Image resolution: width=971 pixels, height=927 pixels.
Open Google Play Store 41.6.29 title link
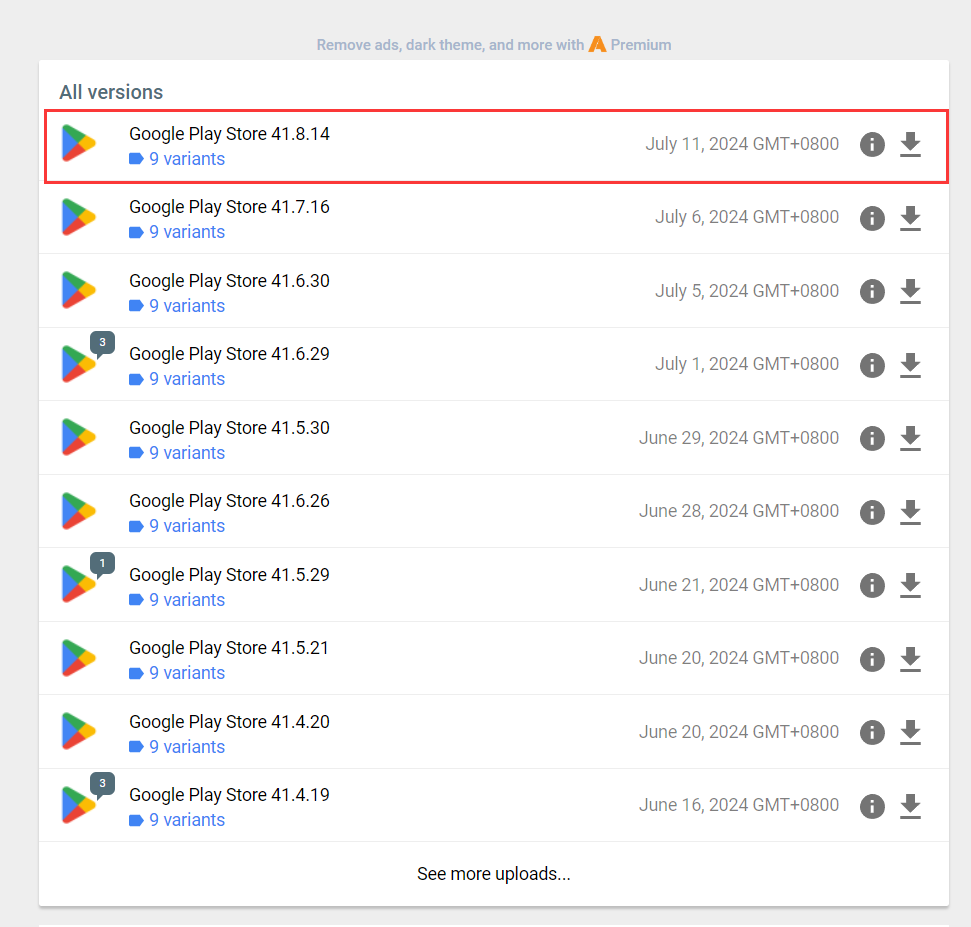click(229, 354)
